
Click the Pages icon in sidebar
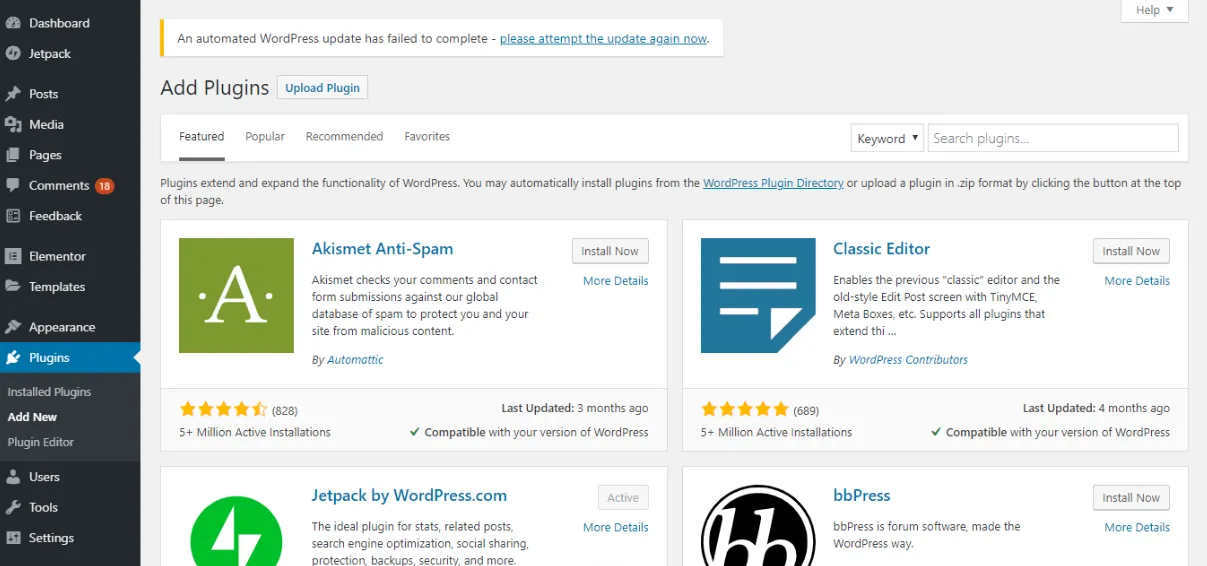tap(13, 155)
